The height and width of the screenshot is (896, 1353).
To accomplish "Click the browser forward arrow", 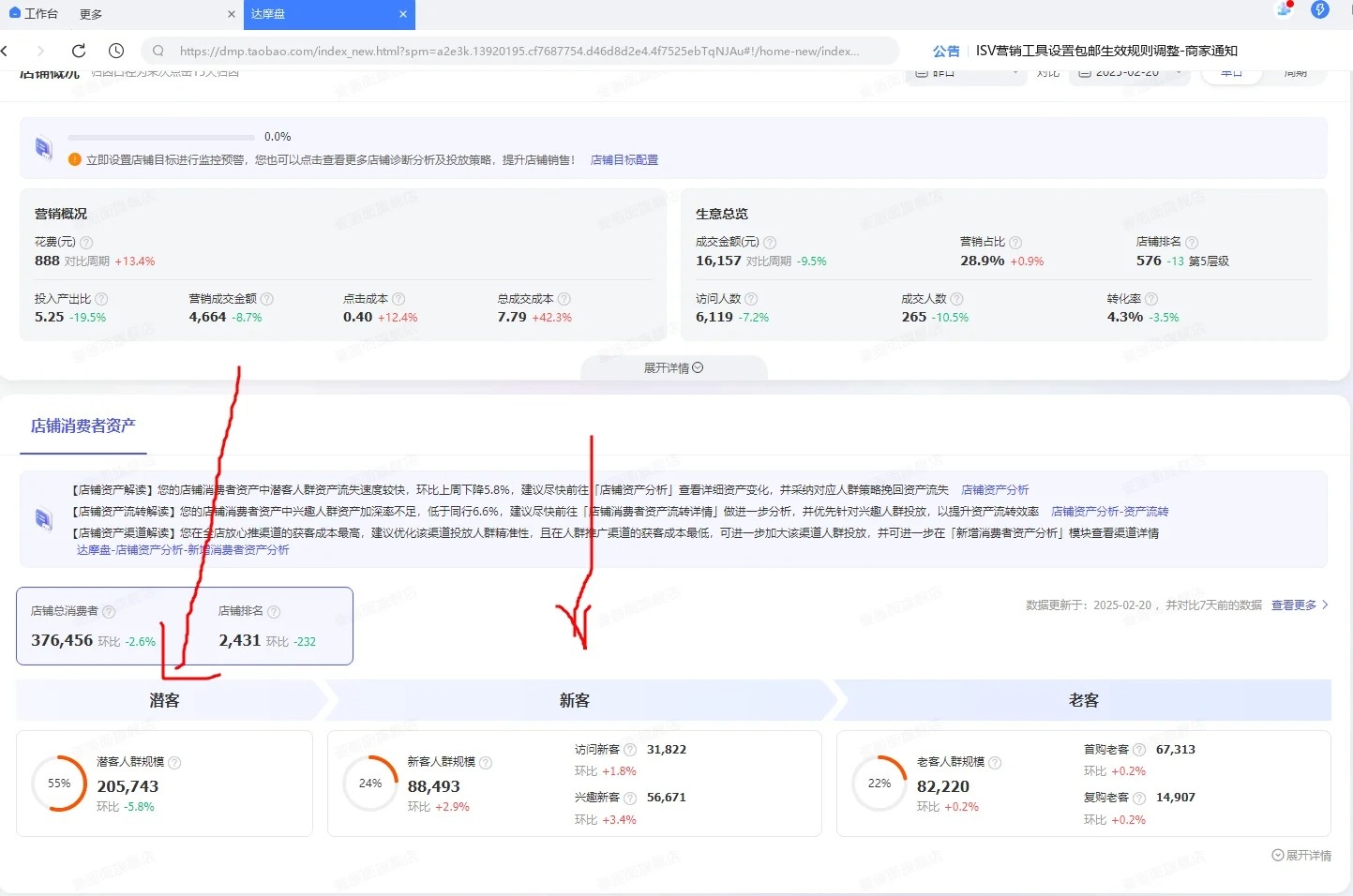I will pyautogui.click(x=40, y=51).
